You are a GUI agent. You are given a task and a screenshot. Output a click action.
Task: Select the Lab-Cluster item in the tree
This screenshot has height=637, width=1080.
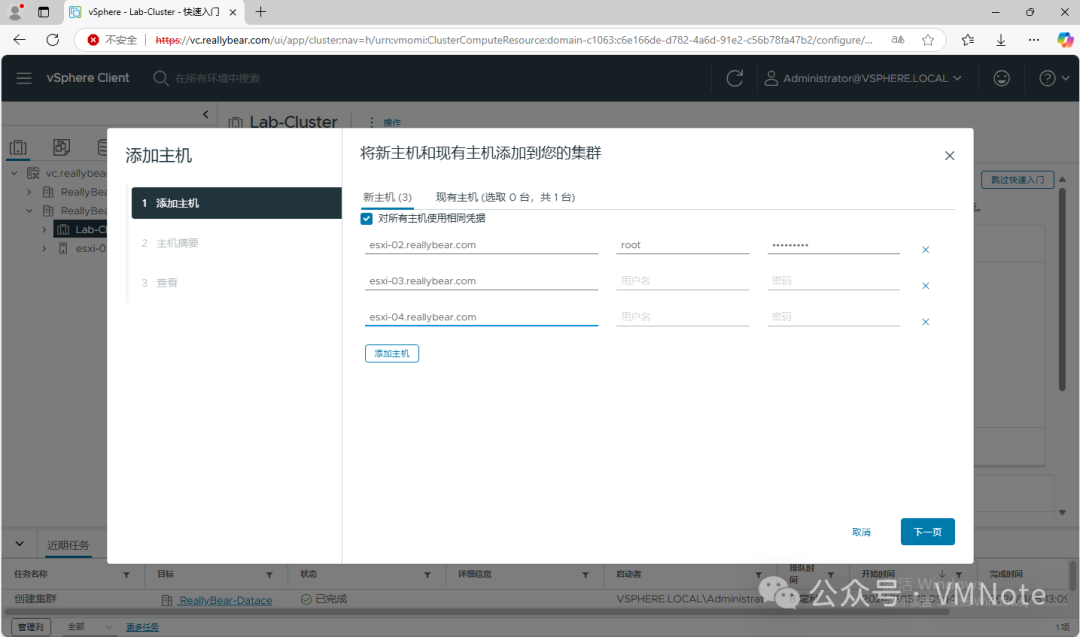pyautogui.click(x=80, y=229)
